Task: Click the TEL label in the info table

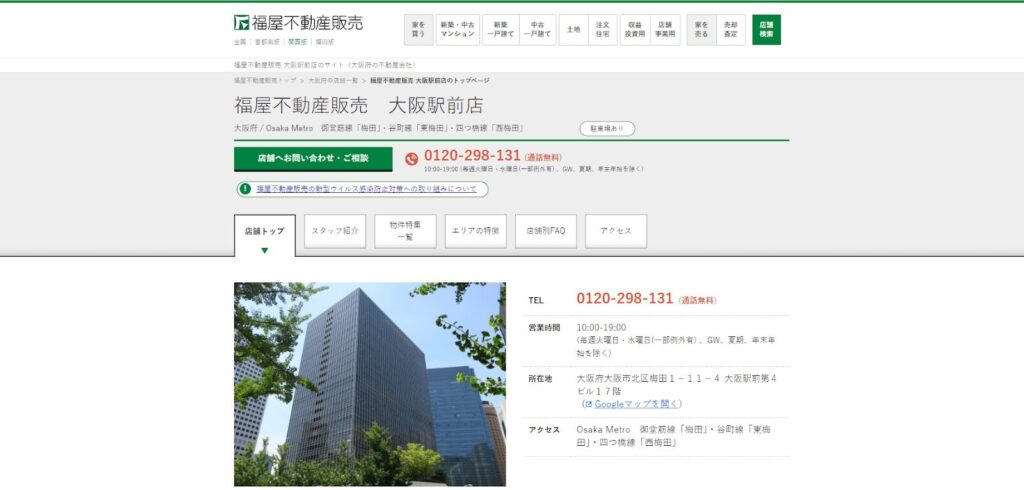Action: [x=536, y=301]
